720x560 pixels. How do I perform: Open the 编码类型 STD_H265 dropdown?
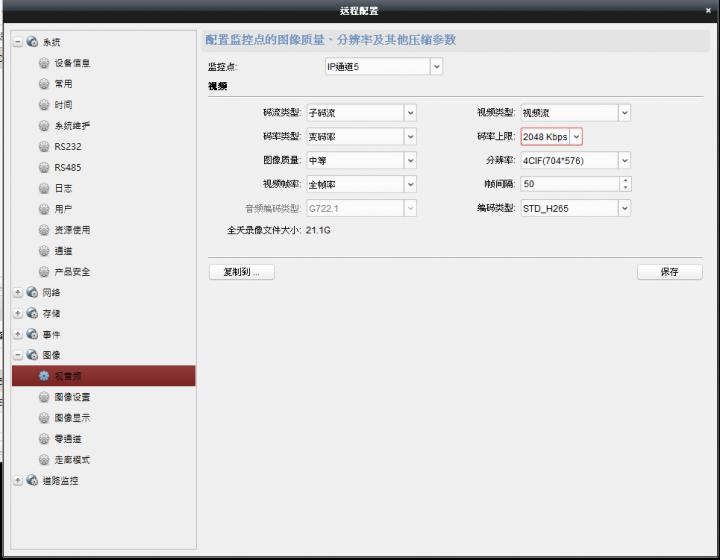(624, 208)
